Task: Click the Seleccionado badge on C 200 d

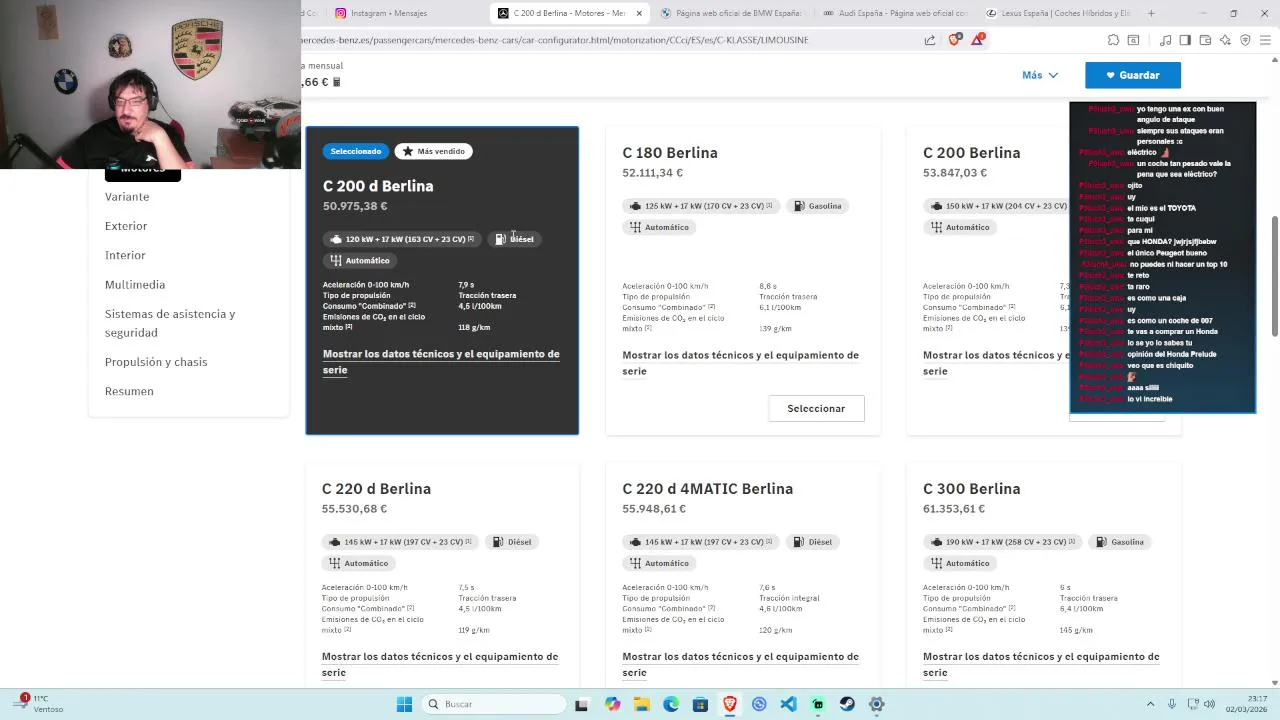Action: click(x=356, y=151)
